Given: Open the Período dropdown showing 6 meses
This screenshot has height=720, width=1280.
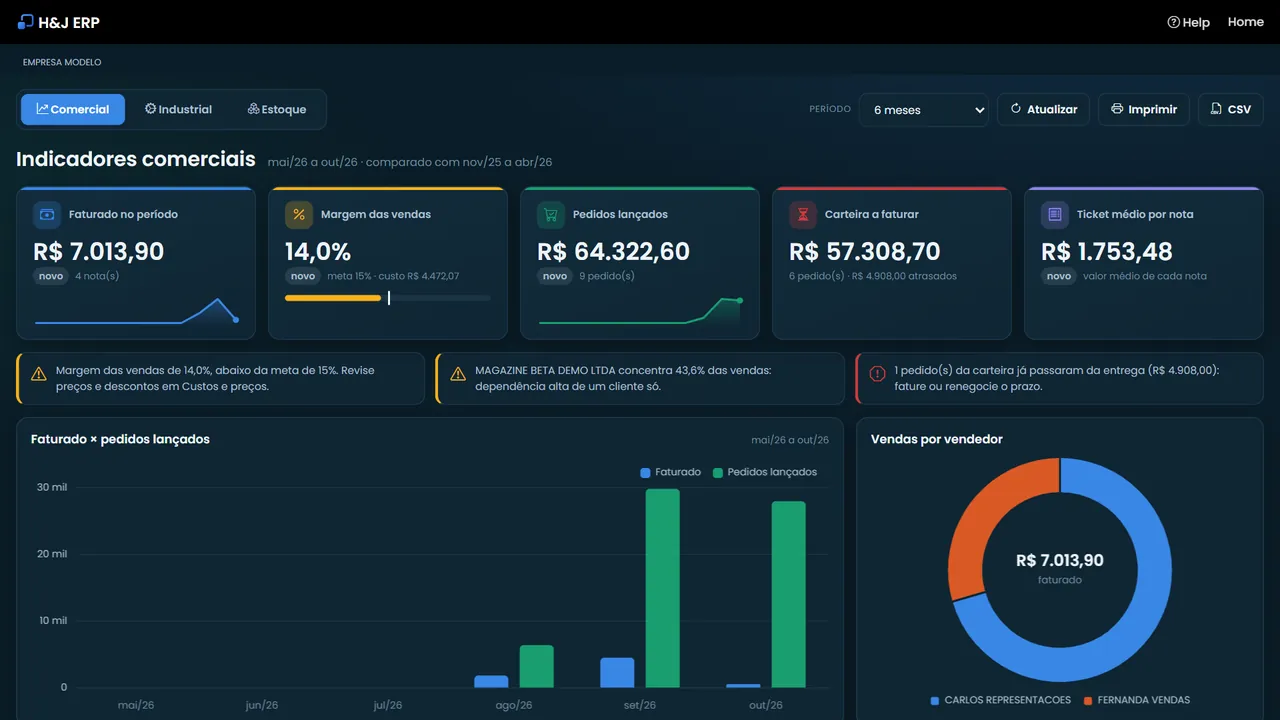Looking at the screenshot, I should (924, 110).
